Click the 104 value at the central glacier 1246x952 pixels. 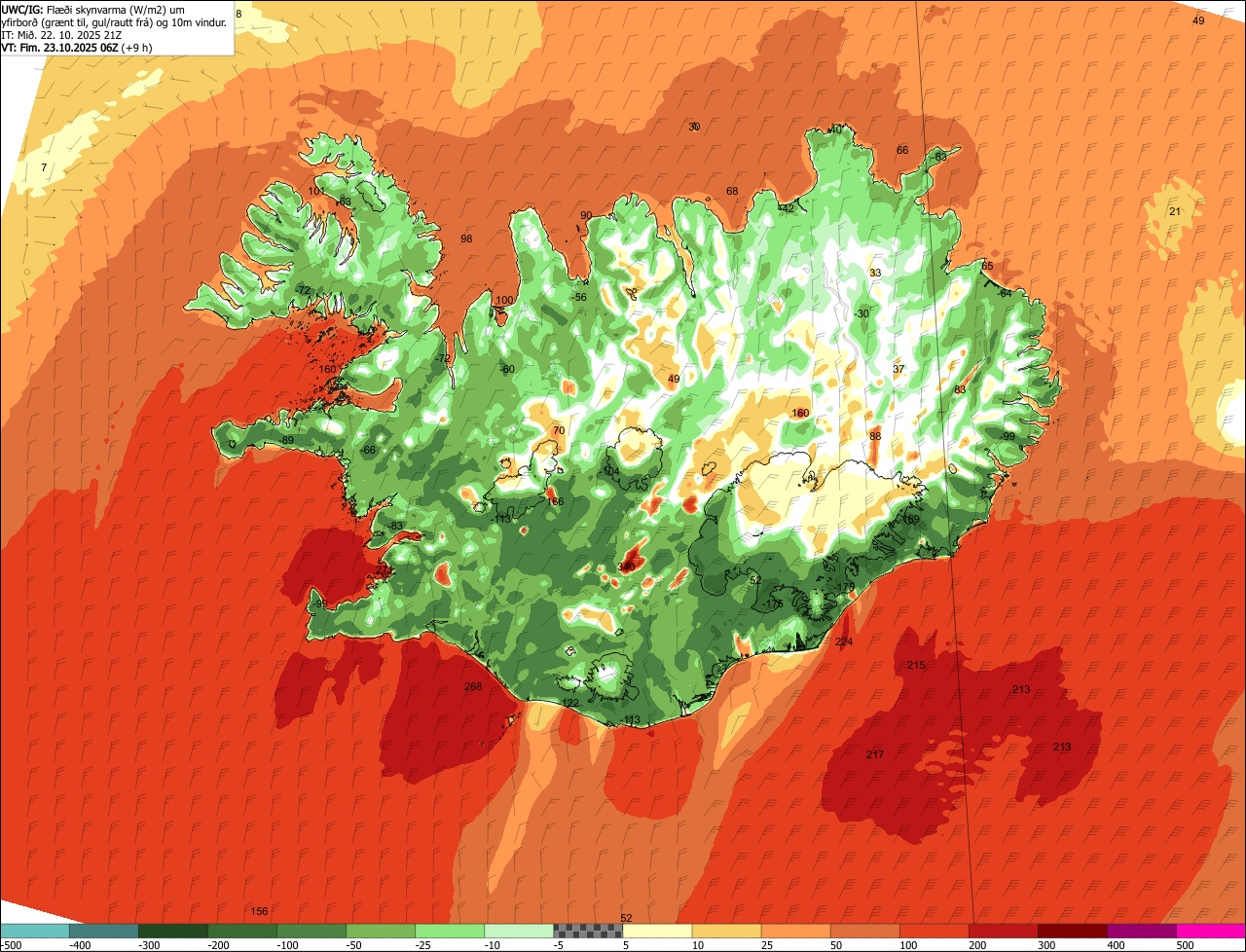[x=611, y=471]
